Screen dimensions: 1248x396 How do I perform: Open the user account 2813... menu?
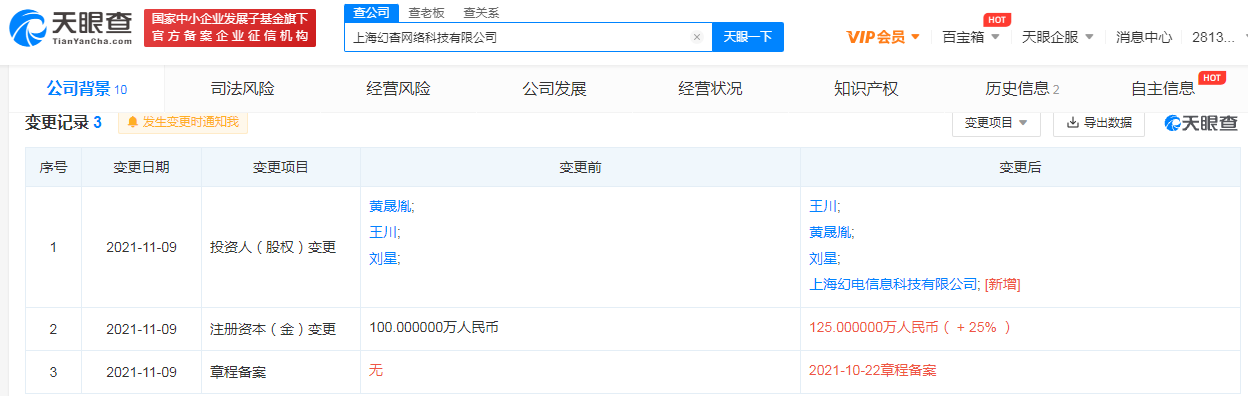[1219, 37]
